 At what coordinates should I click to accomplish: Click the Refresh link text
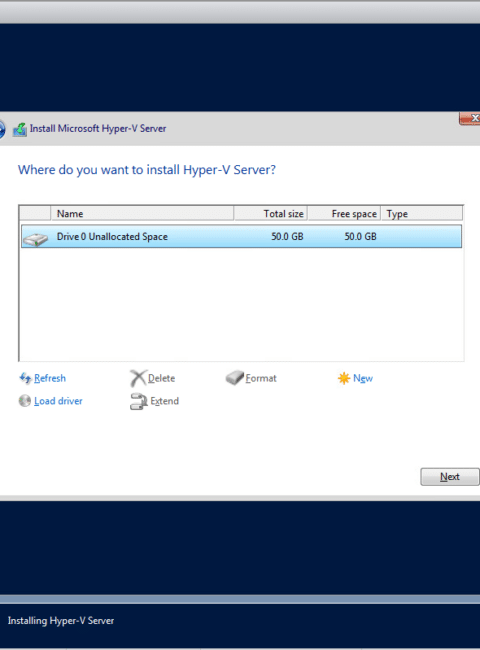pos(50,378)
